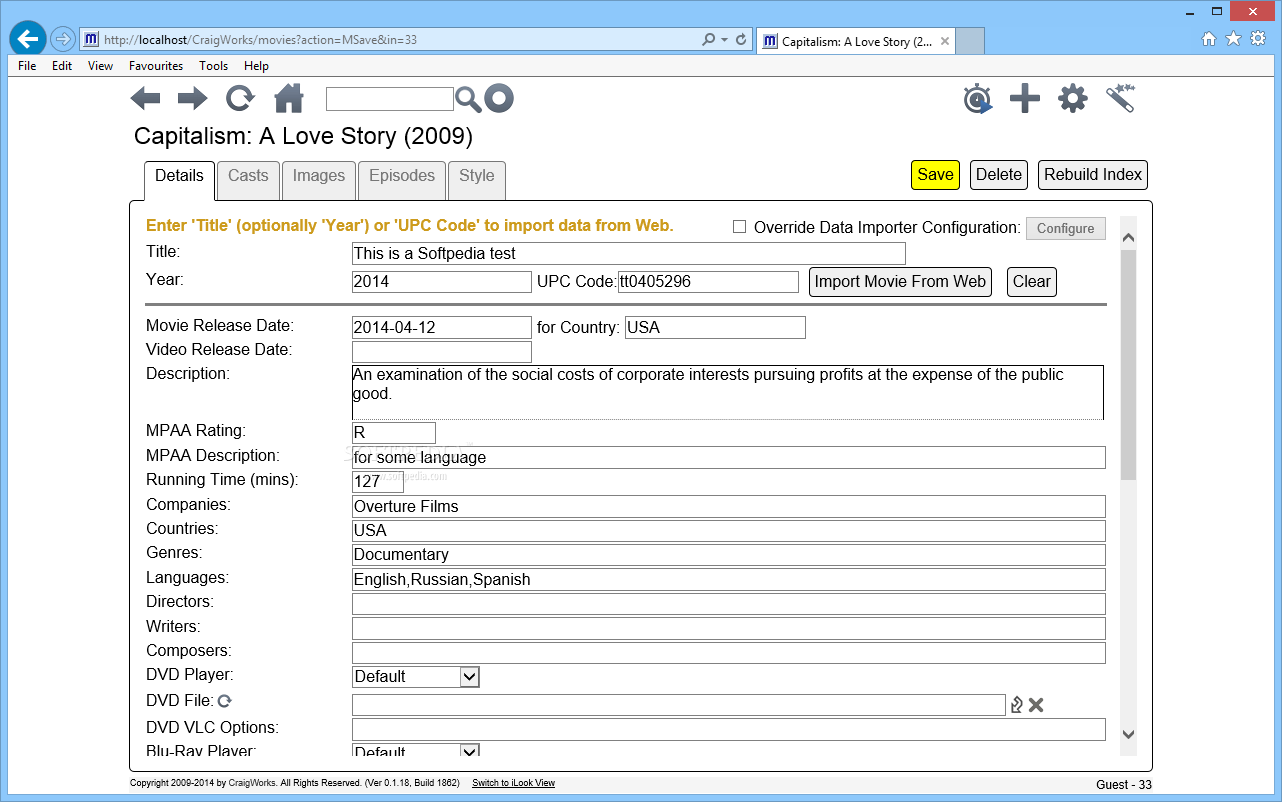Open browser favorites star icon
Image resolution: width=1282 pixels, height=802 pixels.
(x=1233, y=39)
